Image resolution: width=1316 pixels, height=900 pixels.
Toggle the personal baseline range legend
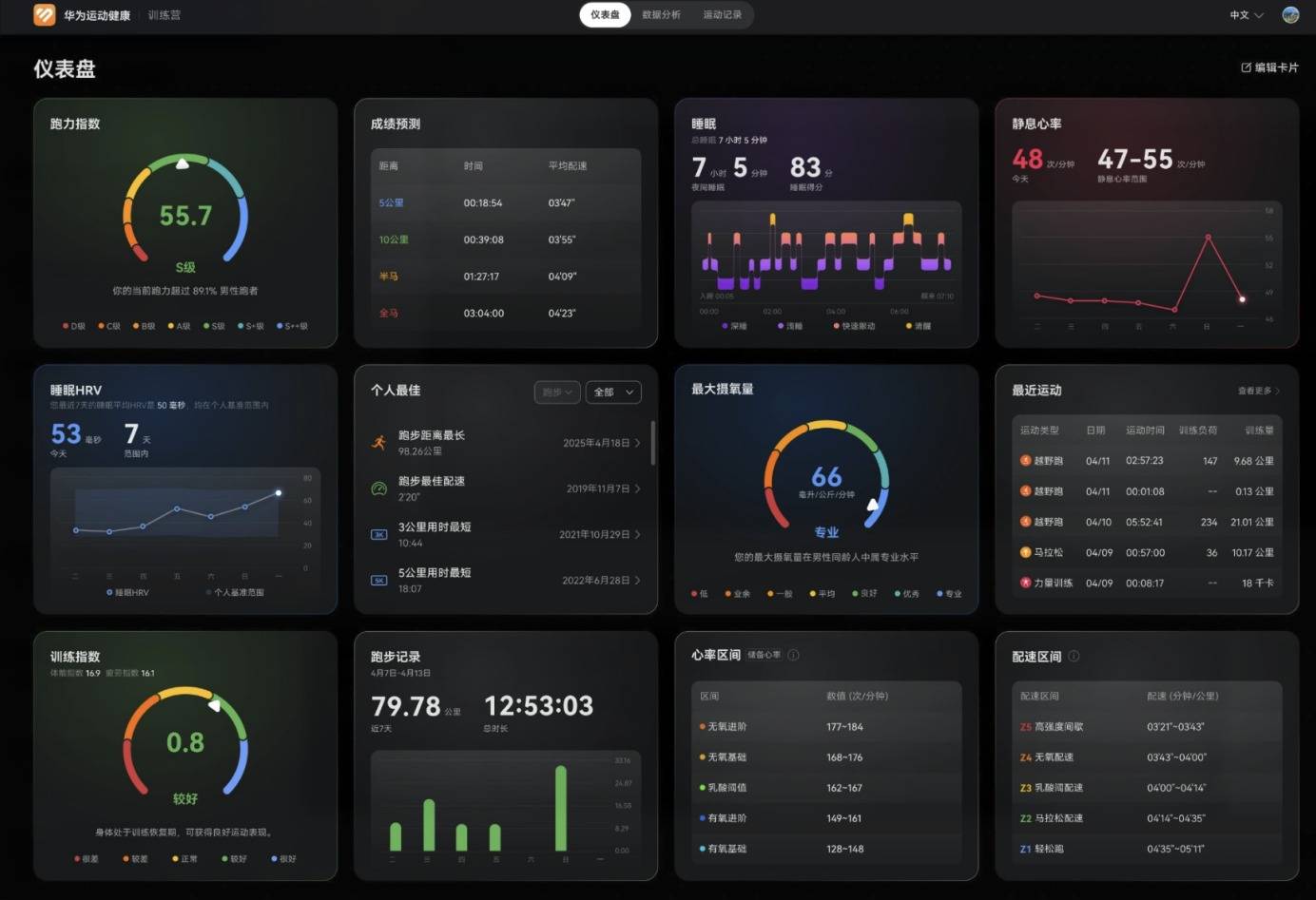tap(235, 592)
